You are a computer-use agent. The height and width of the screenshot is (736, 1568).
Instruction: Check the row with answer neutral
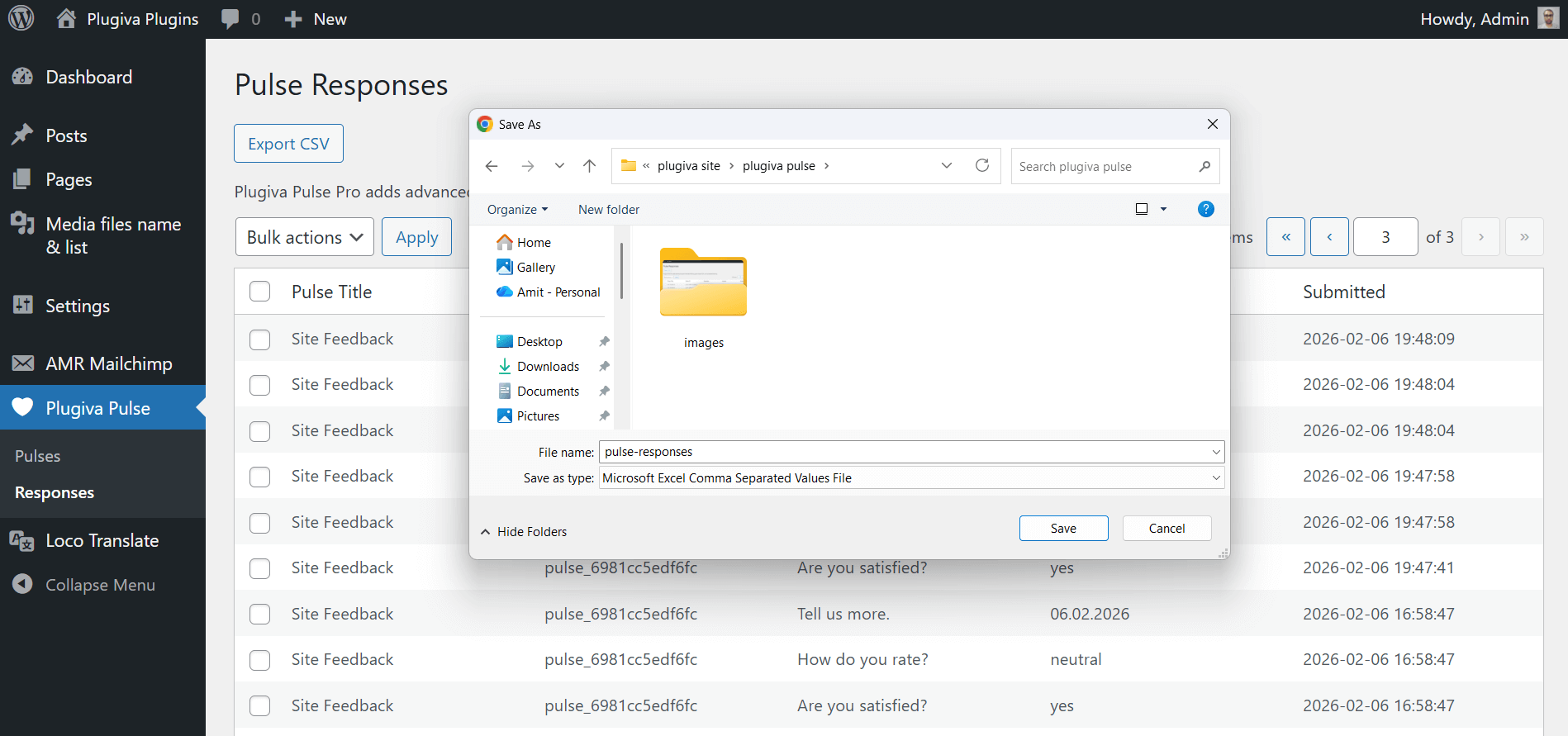[260, 660]
